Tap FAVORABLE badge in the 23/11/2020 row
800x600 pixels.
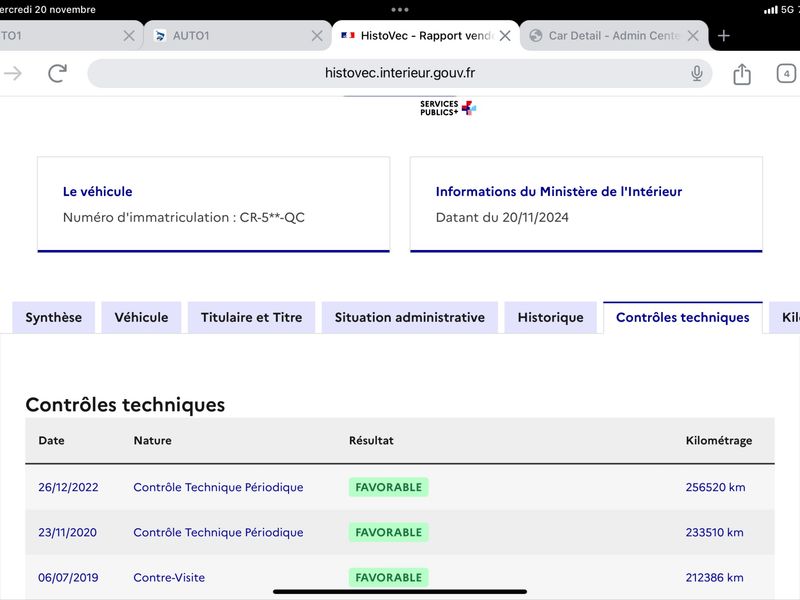pyautogui.click(x=389, y=532)
